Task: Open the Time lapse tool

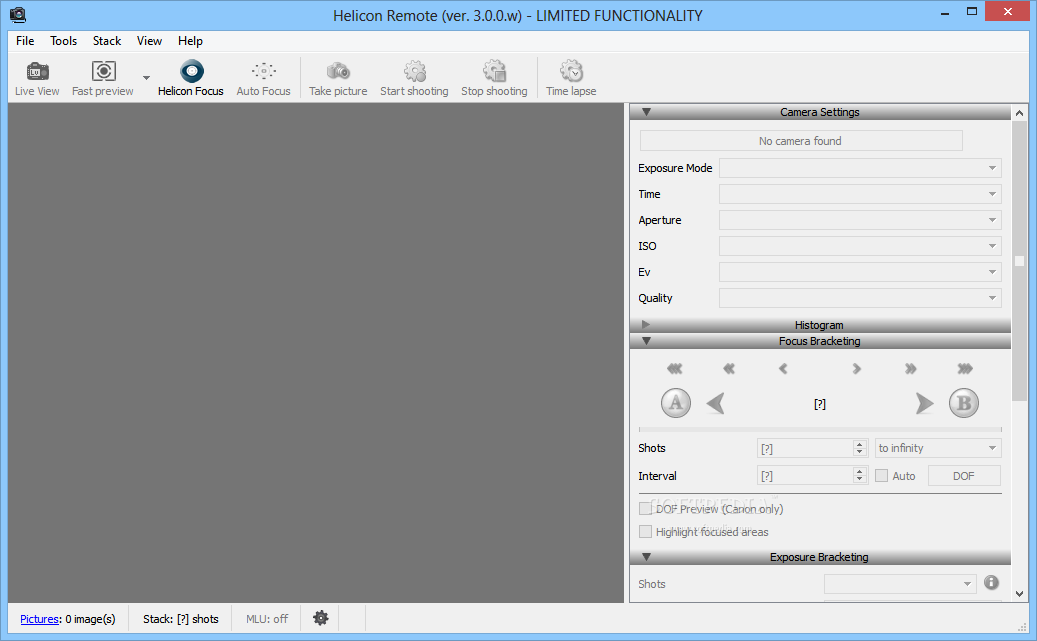Action: coord(571,78)
